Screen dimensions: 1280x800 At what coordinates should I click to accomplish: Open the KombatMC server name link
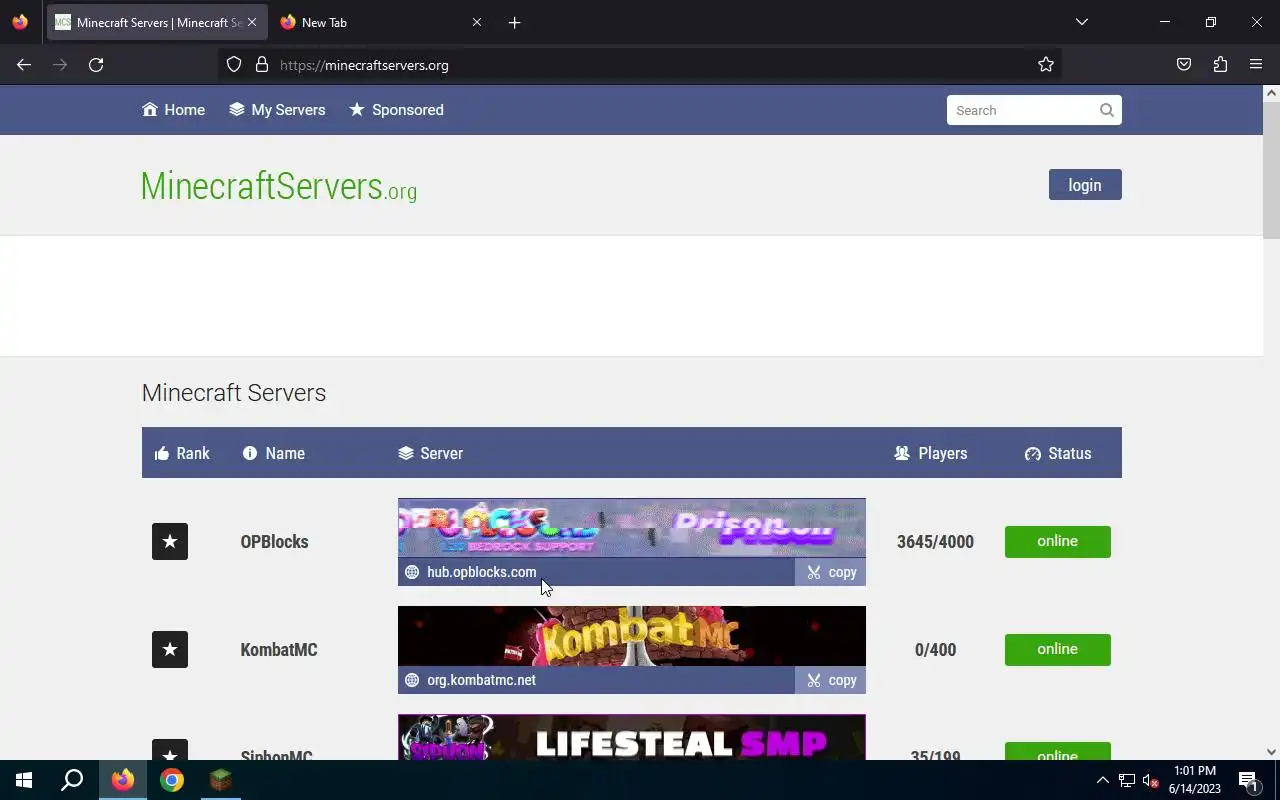click(279, 649)
